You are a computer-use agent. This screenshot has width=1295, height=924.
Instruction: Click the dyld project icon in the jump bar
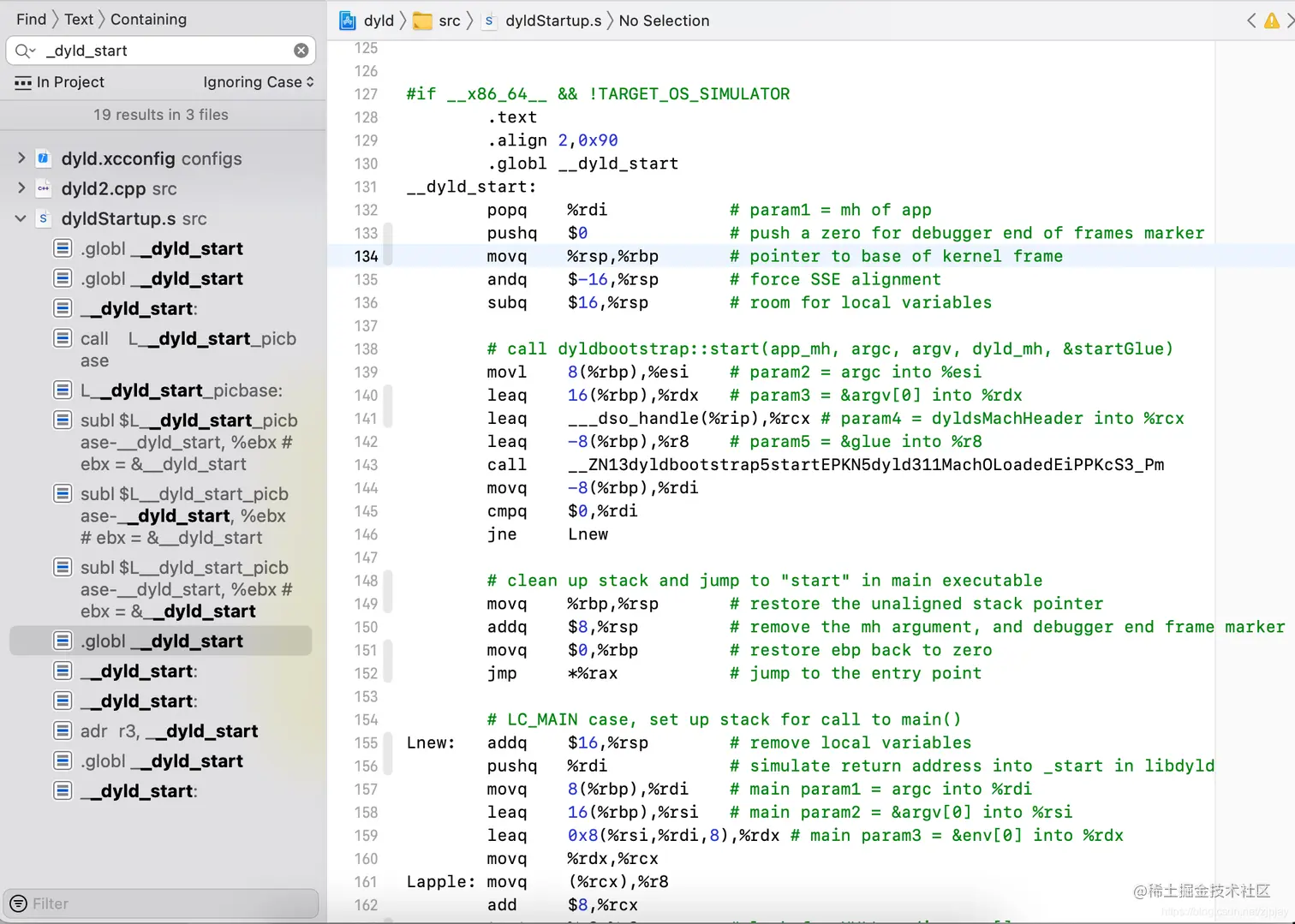click(x=348, y=21)
